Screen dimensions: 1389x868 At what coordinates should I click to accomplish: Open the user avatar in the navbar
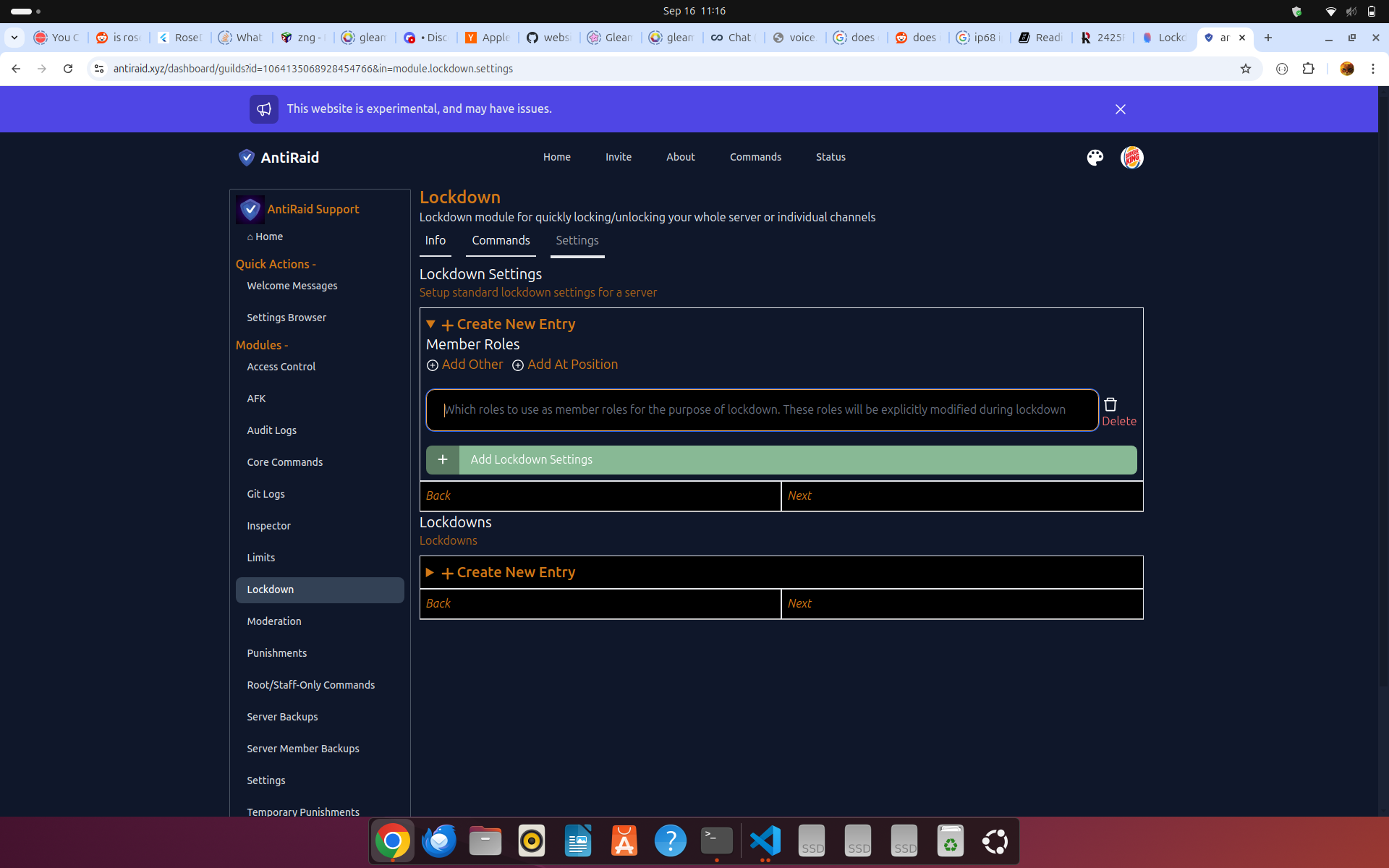coord(1131,158)
